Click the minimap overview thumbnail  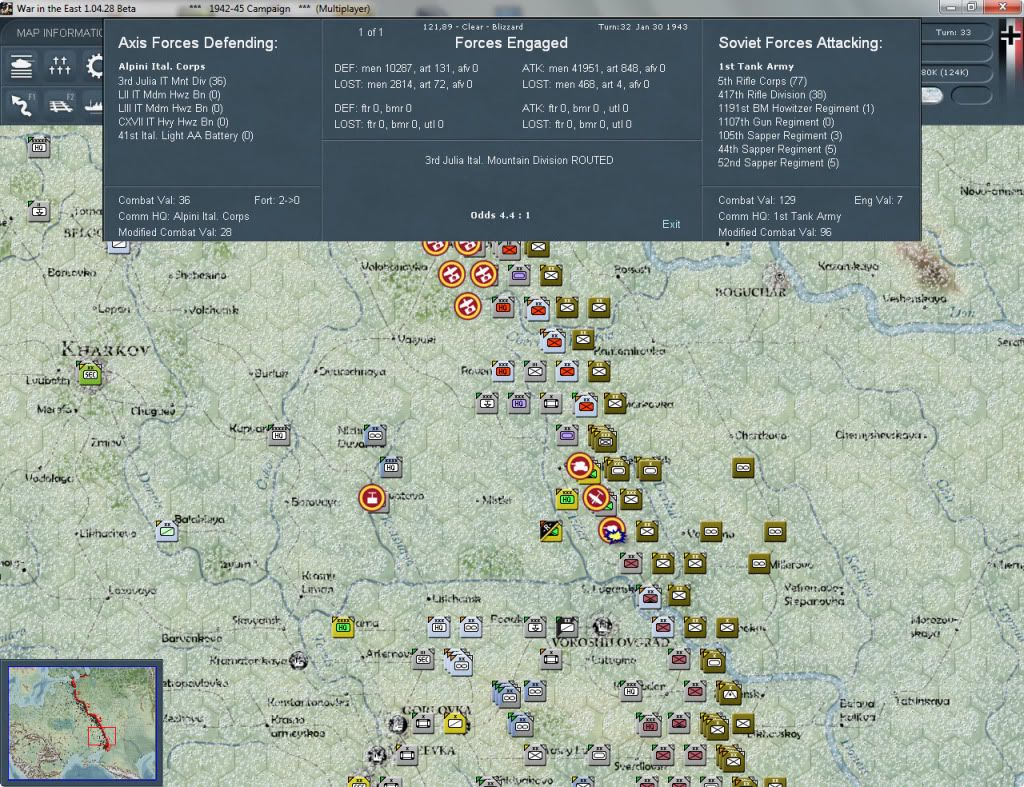(82, 722)
